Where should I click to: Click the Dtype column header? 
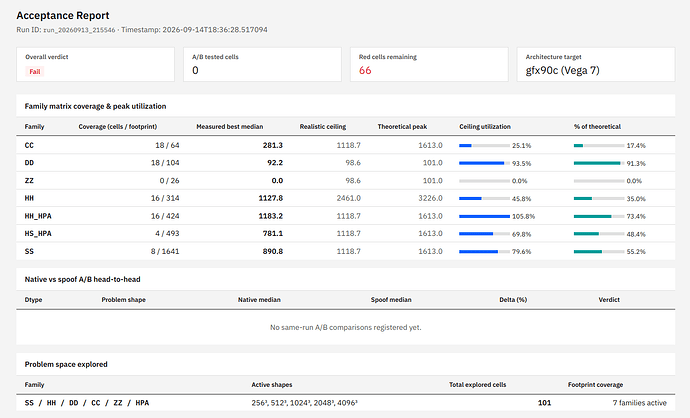[x=33, y=300]
